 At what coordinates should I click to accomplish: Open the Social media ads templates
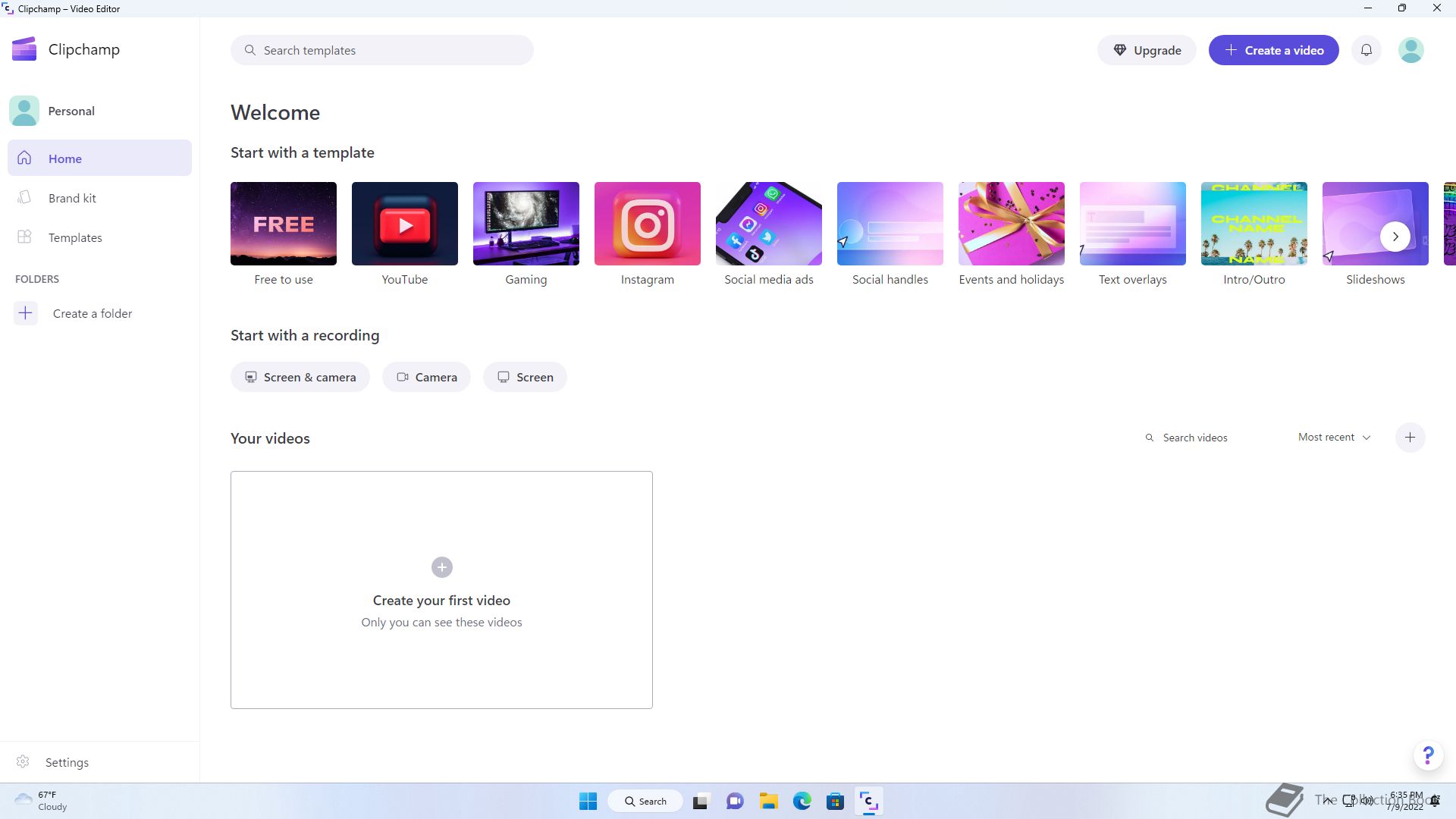click(x=769, y=234)
